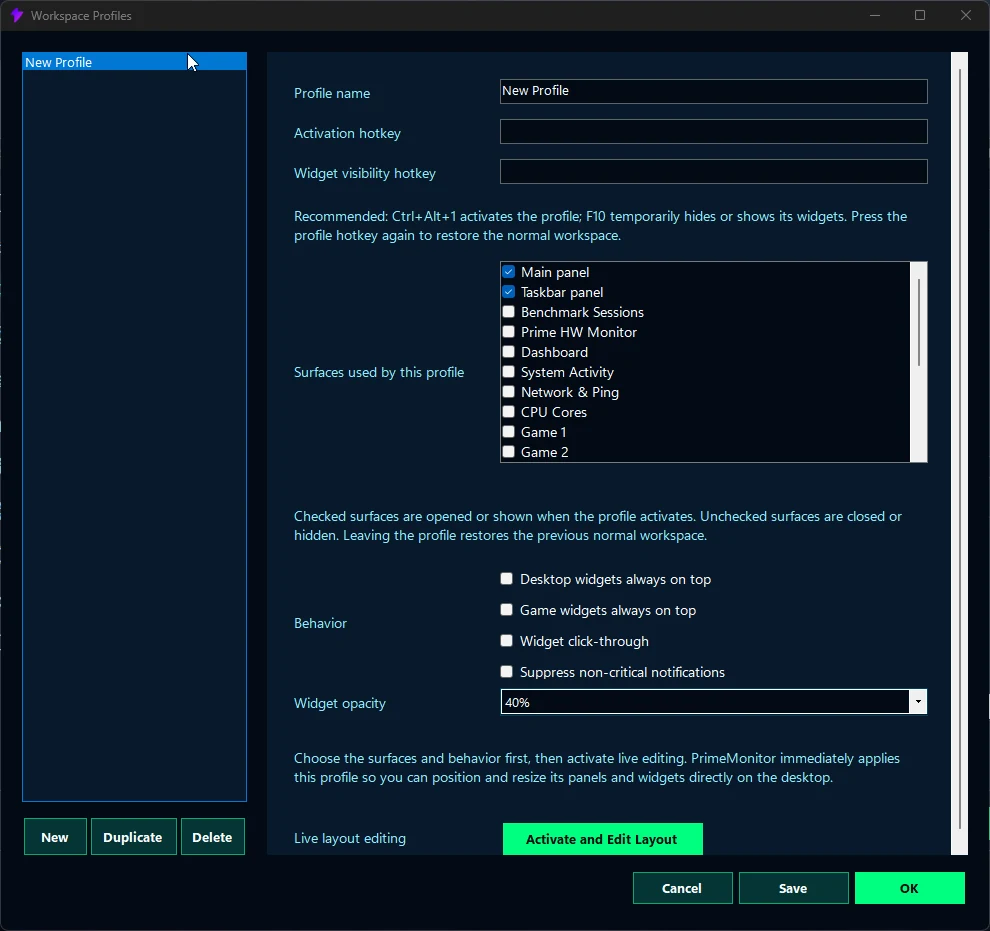Check the Prime HW Monitor surface
Image resolution: width=990 pixels, height=931 pixels.
pos(508,332)
